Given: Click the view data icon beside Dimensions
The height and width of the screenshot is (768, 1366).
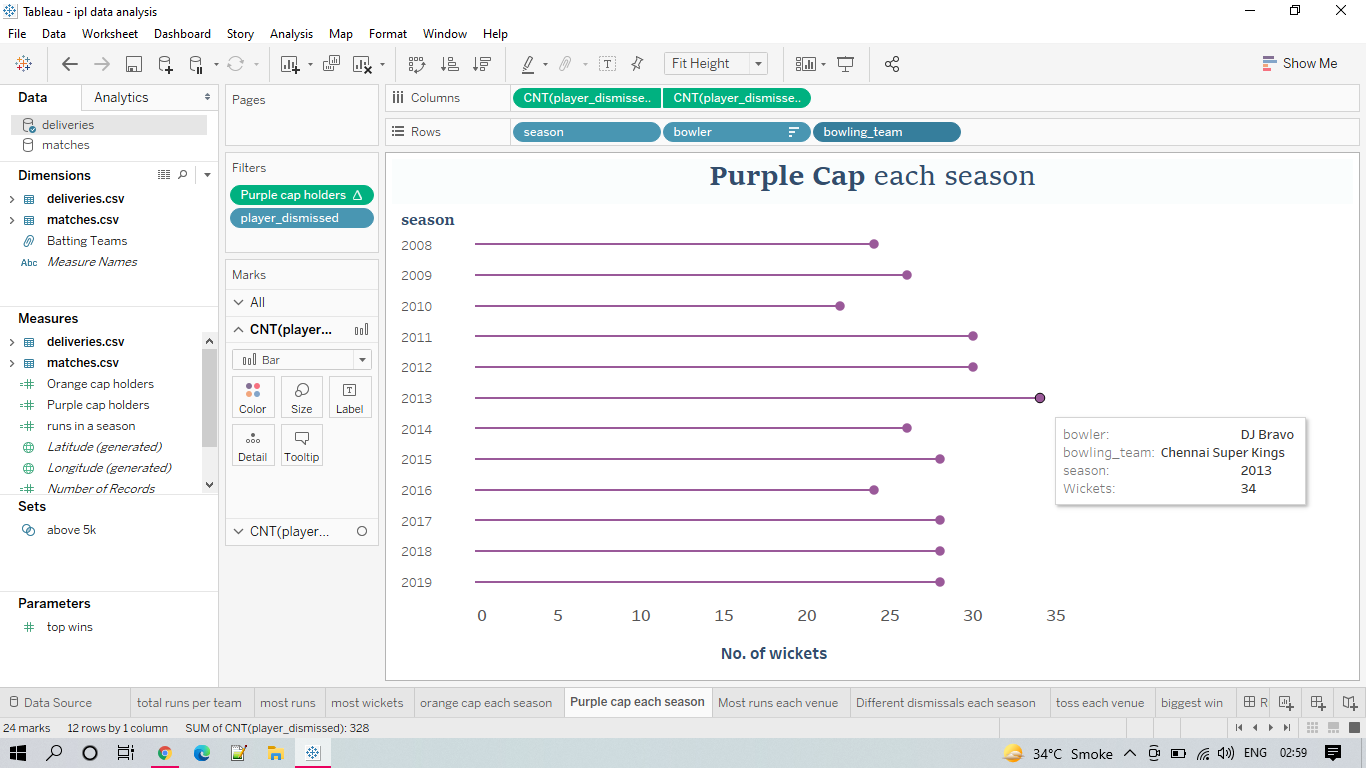Looking at the screenshot, I should coord(164,175).
